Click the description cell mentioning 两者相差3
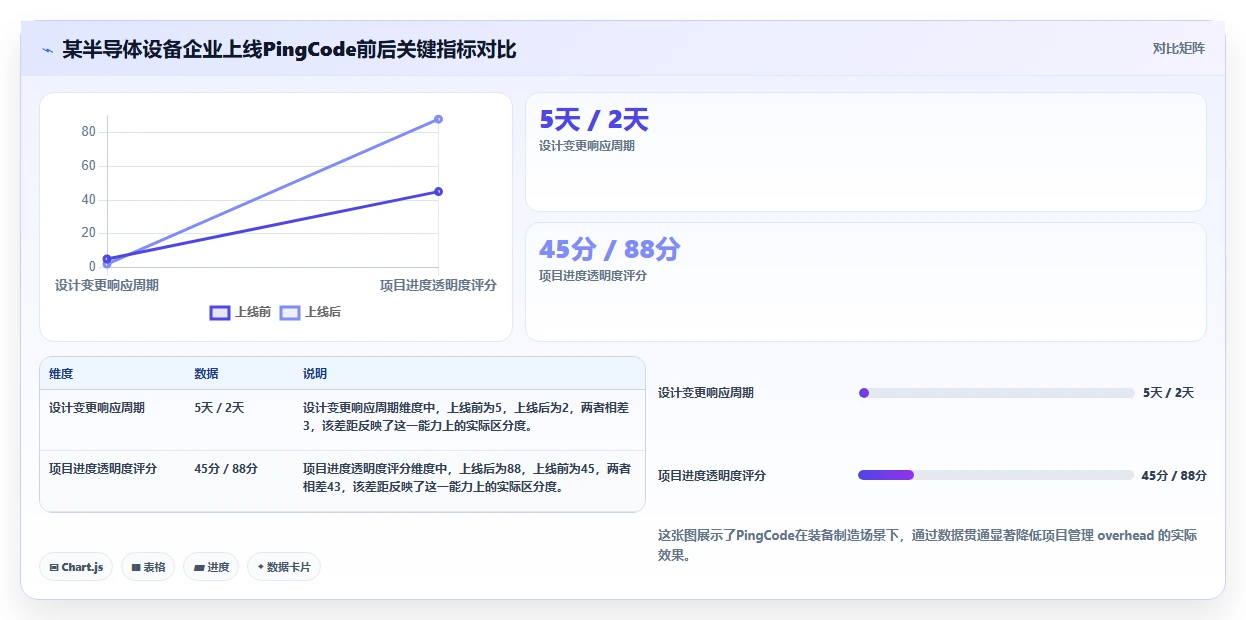This screenshot has width=1246, height=620. pyautogui.click(x=467, y=417)
